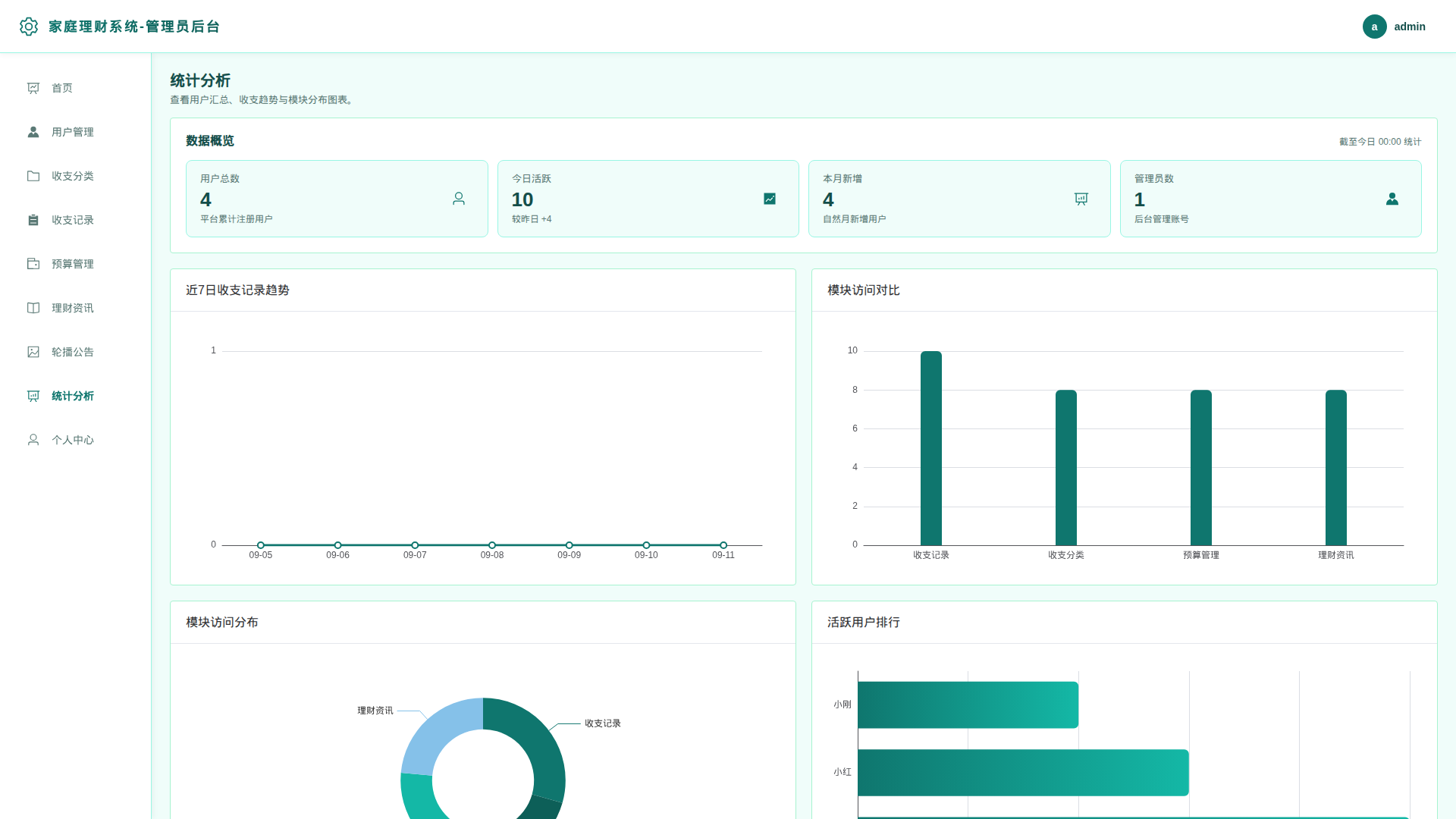Click the 理财资讯 bar in 模块访问对比

point(1336,468)
